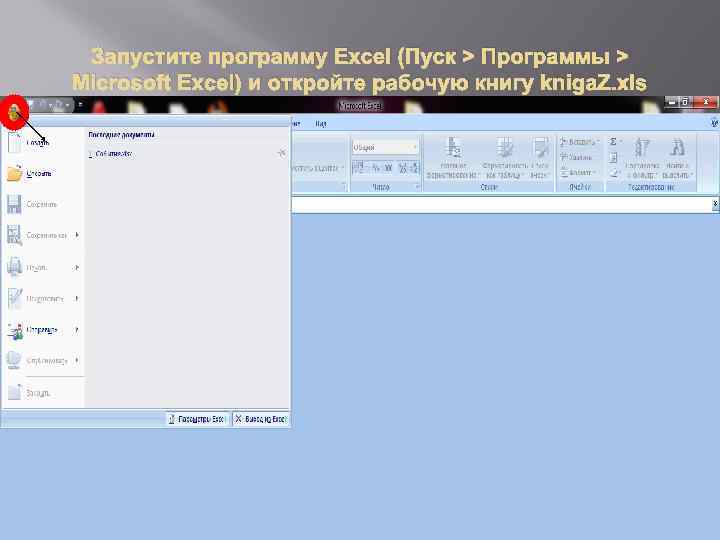Decrease decimal places
Image resolution: width=720 pixels, height=540 pixels.
[x=414, y=168]
